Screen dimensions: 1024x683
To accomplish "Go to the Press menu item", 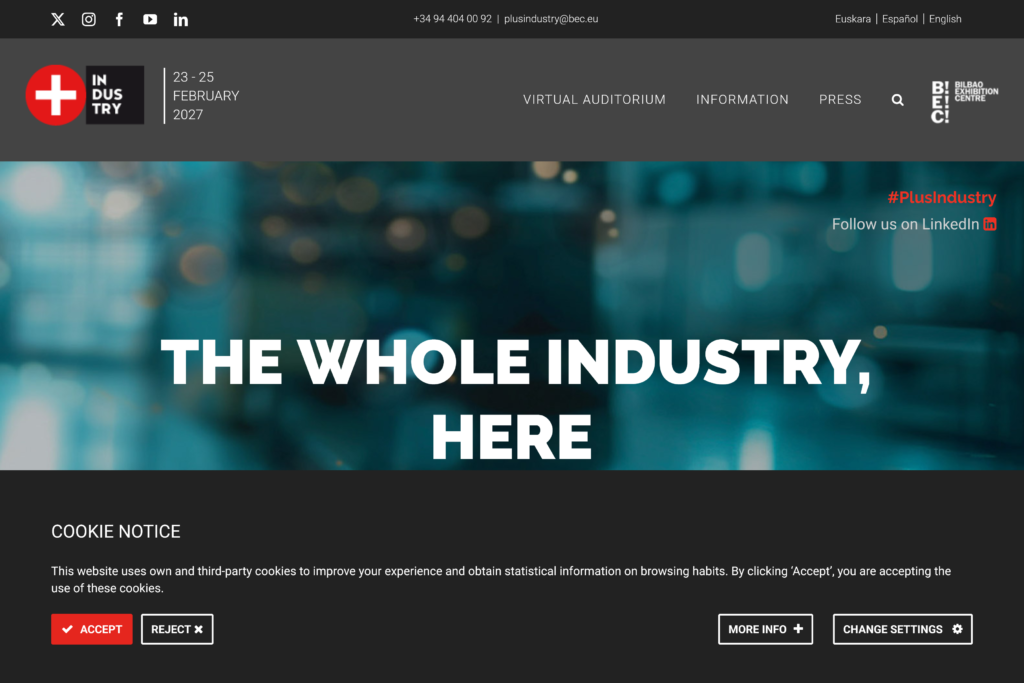I will [840, 100].
